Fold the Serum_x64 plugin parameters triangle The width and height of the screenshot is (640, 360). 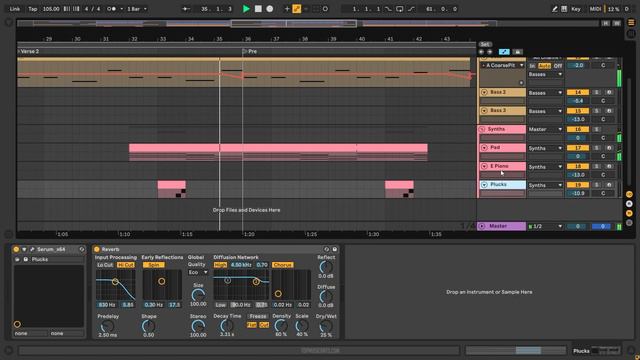24,249
